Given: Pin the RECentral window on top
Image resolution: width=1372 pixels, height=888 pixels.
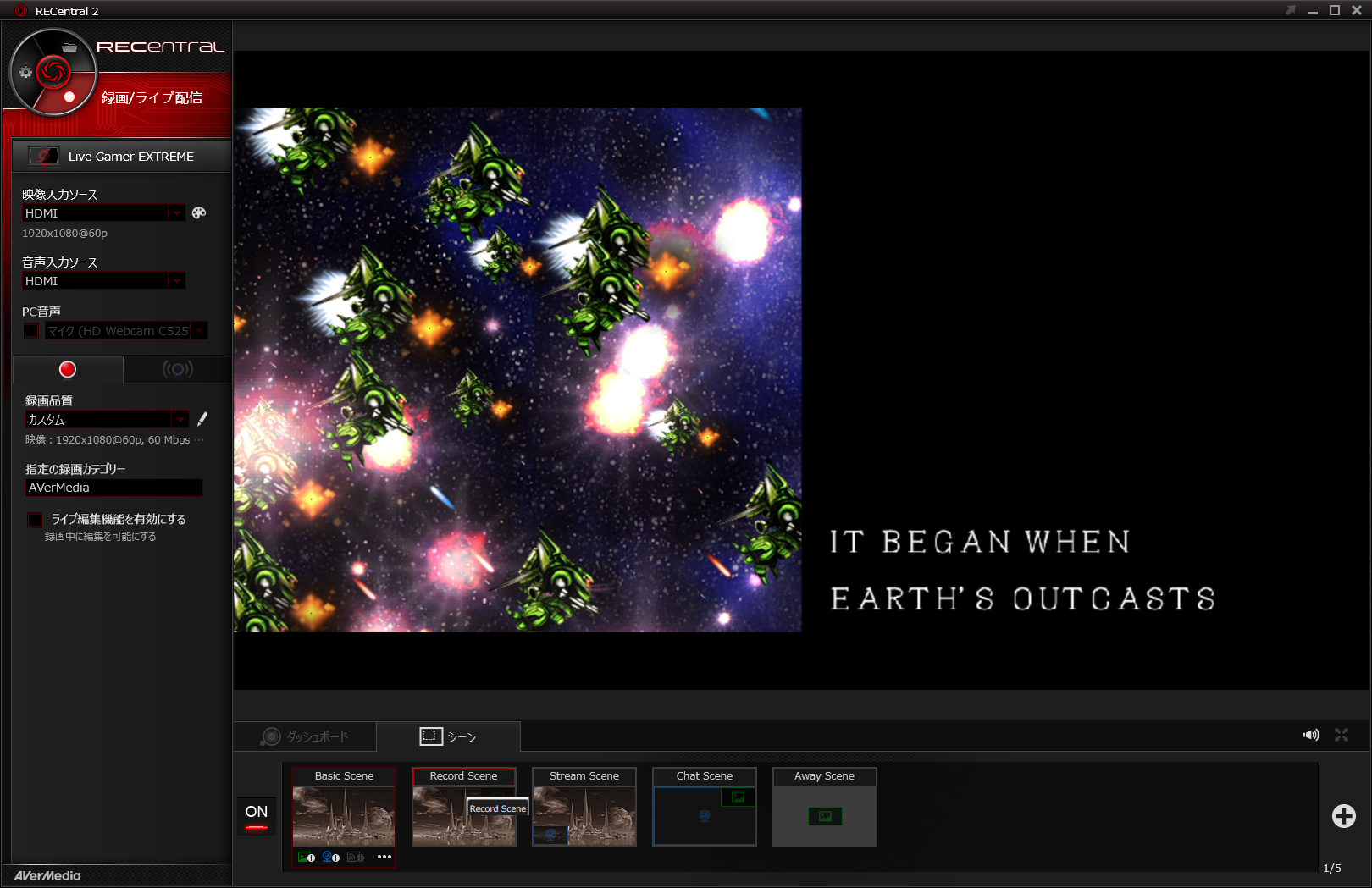Looking at the screenshot, I should (1291, 10).
